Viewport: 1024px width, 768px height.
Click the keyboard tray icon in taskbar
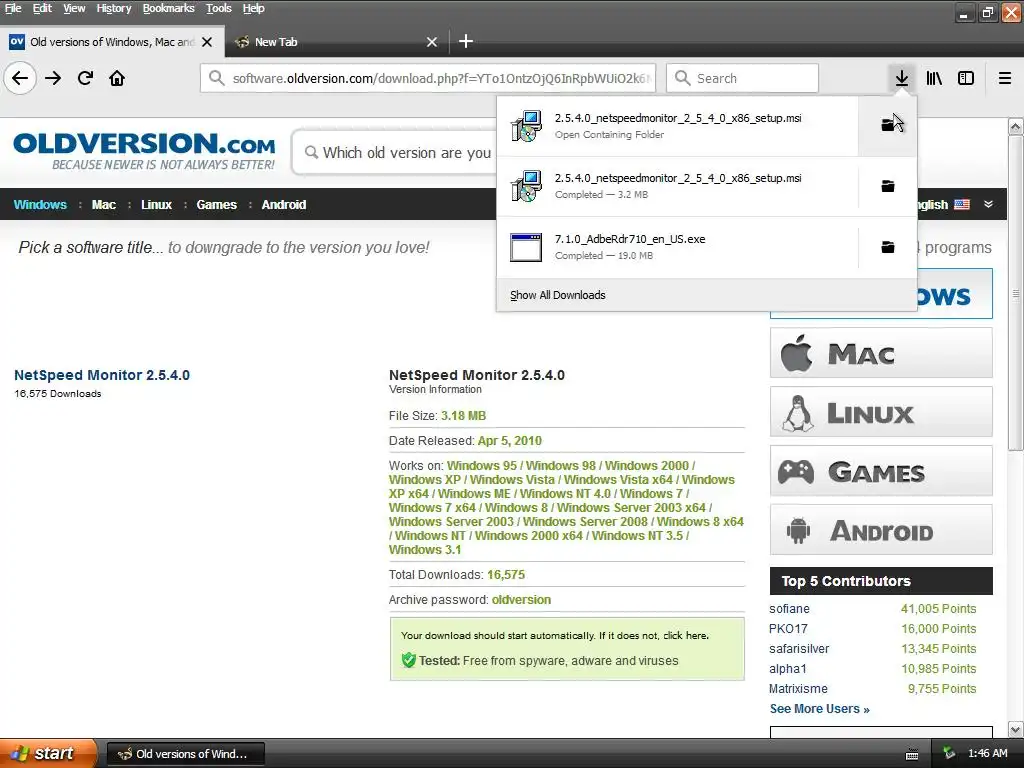912,754
